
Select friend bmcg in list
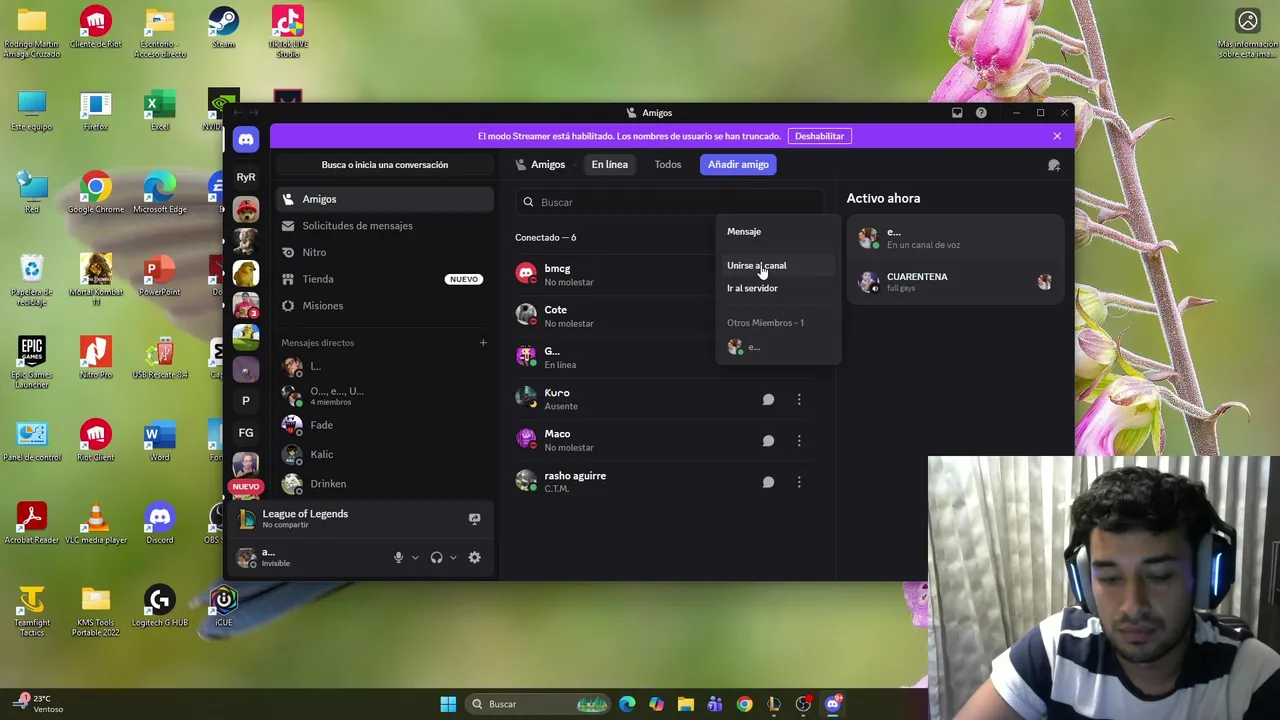615,275
